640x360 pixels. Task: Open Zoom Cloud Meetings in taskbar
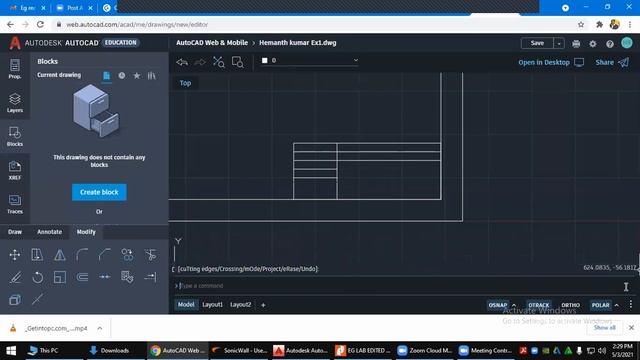coord(425,351)
